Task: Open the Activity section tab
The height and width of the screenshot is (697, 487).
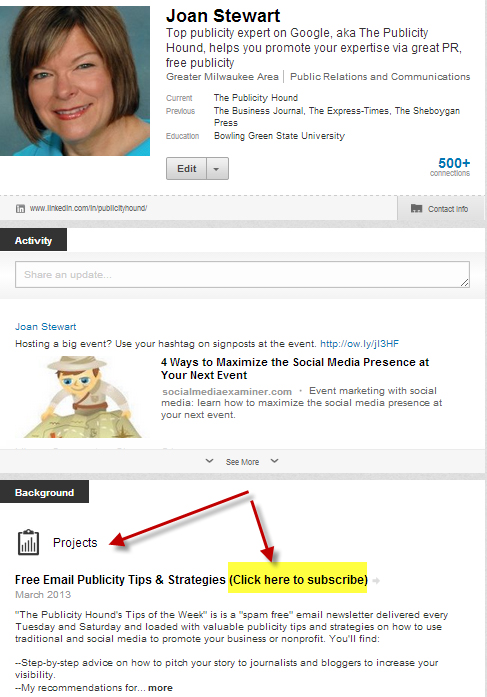Action: point(33,240)
